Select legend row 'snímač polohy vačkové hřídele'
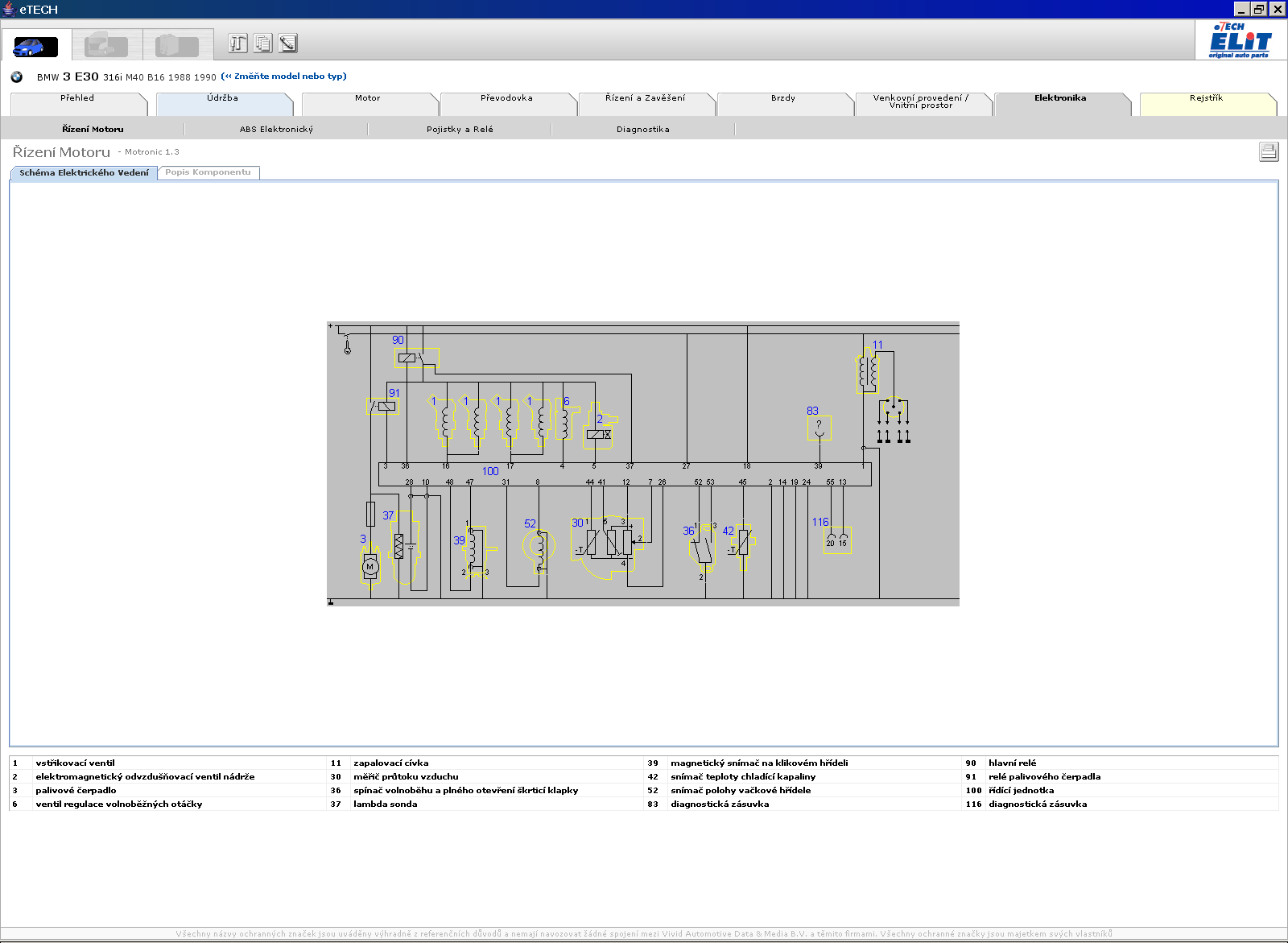The image size is (1288, 943). 803,790
